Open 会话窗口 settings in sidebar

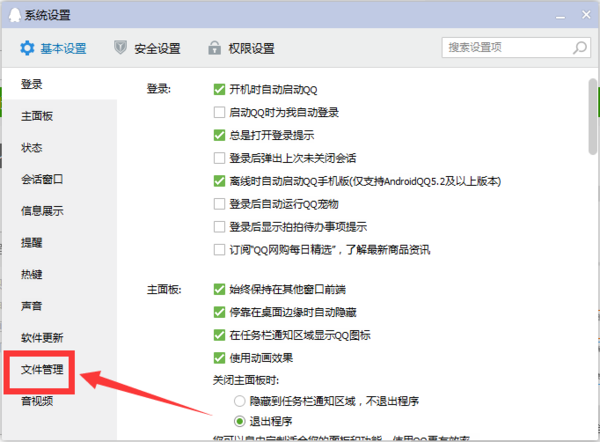pyautogui.click(x=59, y=179)
